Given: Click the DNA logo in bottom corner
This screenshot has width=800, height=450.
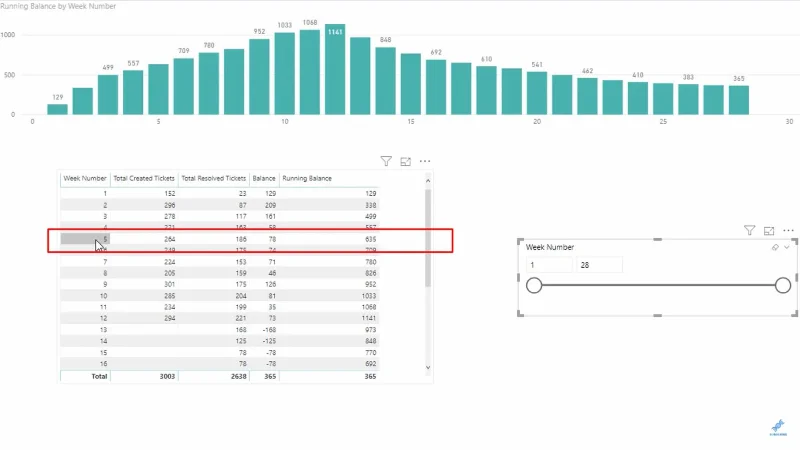Looking at the screenshot, I should pos(778,427).
